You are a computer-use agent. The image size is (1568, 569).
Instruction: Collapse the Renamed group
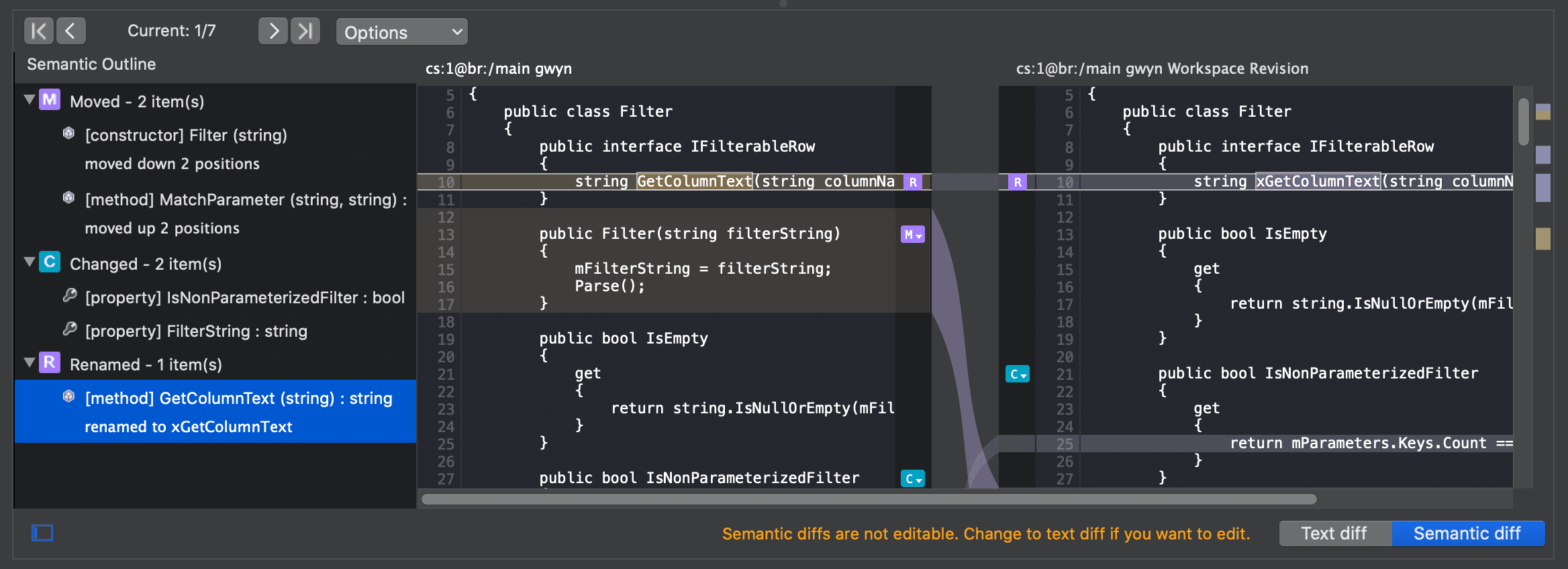29,363
